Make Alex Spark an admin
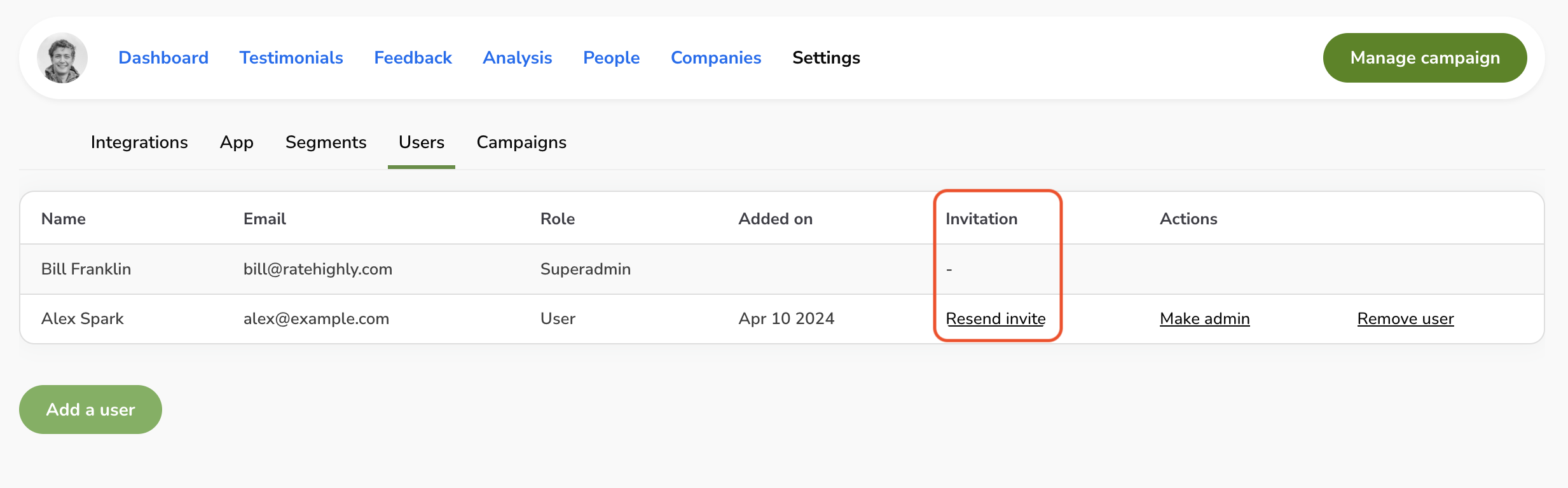The image size is (1568, 488). (1204, 319)
